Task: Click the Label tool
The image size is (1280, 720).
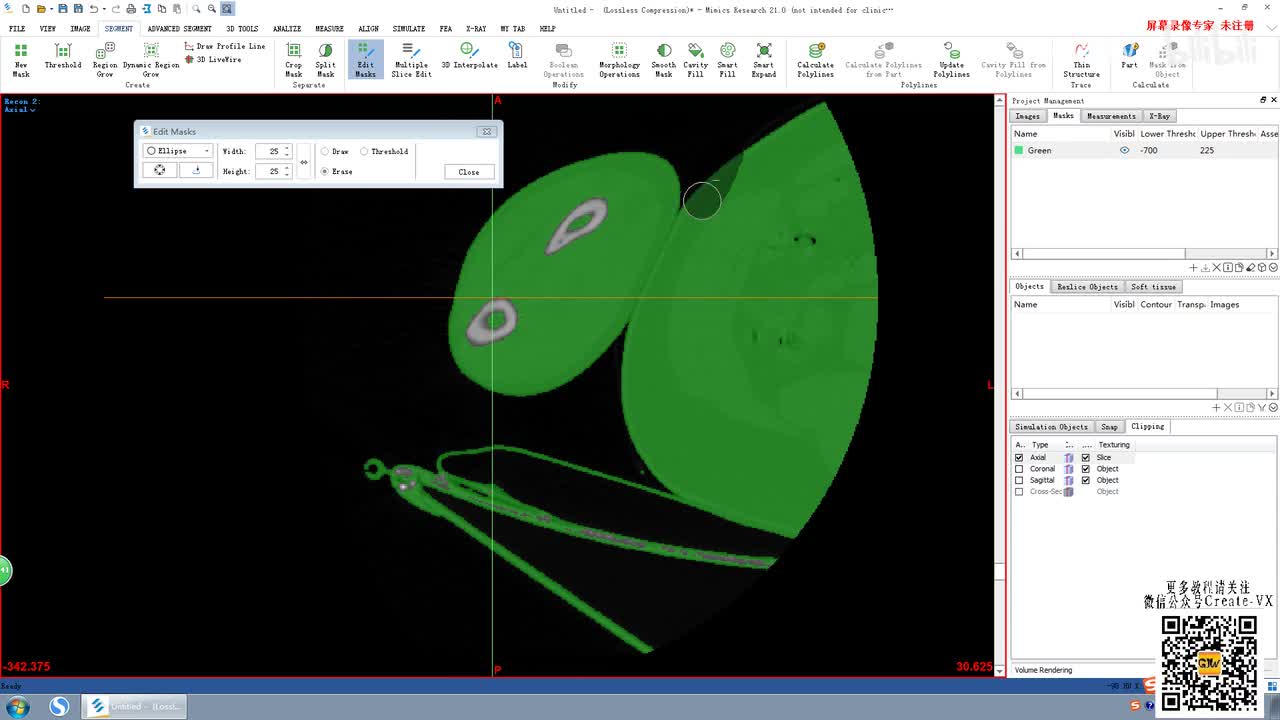Action: (517, 56)
